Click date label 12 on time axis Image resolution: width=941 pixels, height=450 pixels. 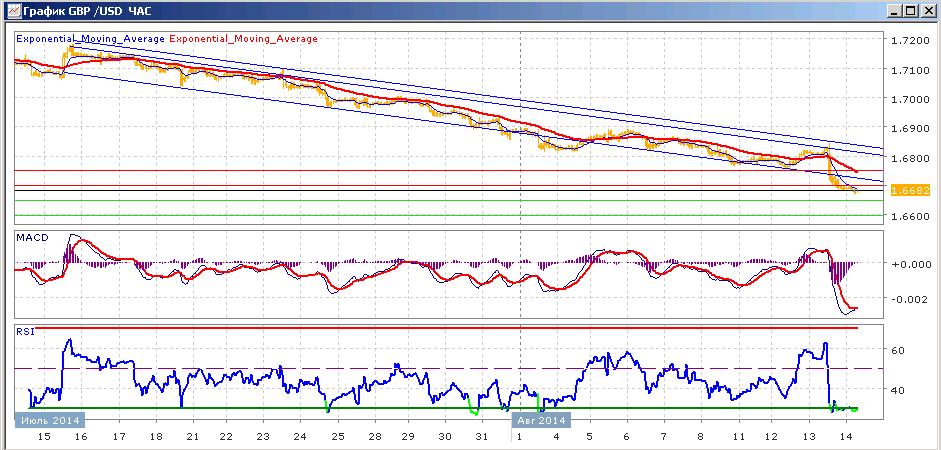[x=772, y=437]
